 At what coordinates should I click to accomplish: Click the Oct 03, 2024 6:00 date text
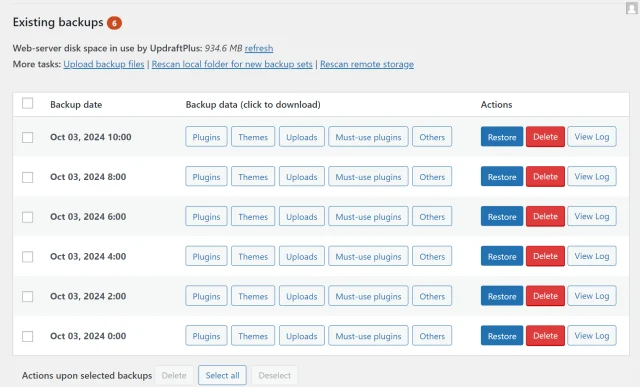point(88,217)
